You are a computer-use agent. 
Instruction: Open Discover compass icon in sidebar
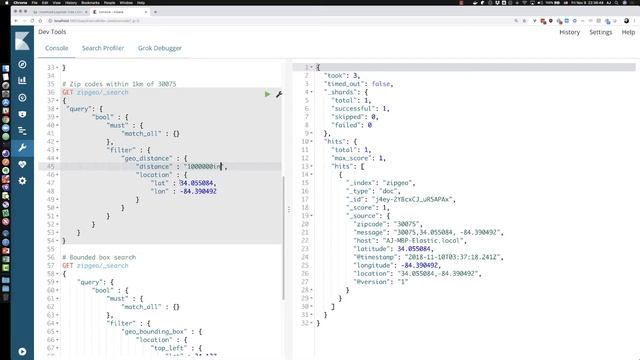coord(22,64)
